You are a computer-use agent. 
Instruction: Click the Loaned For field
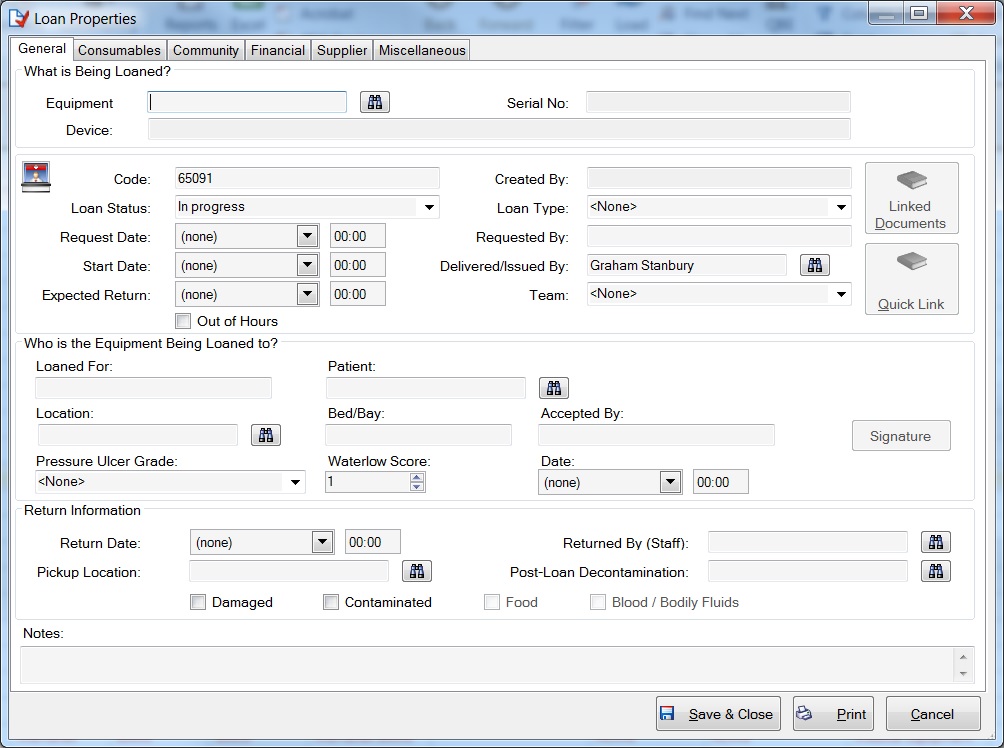154,388
